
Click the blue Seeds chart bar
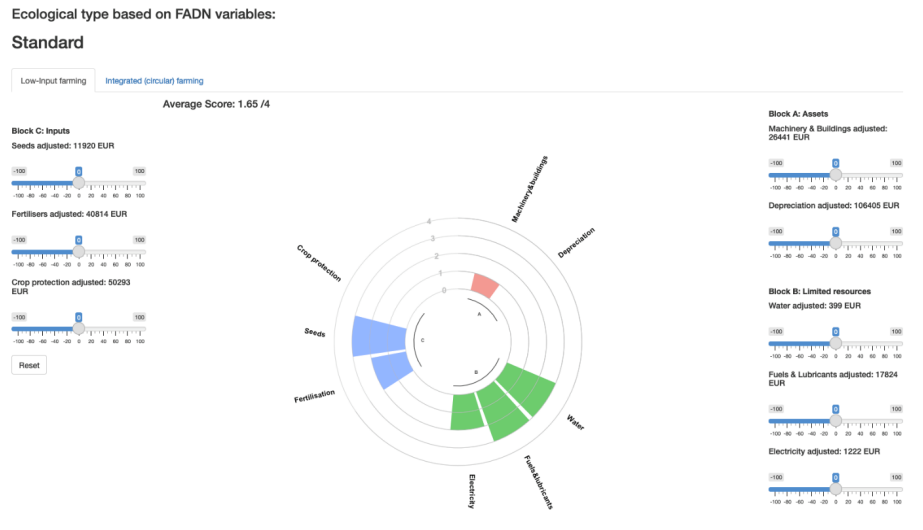pos(379,336)
